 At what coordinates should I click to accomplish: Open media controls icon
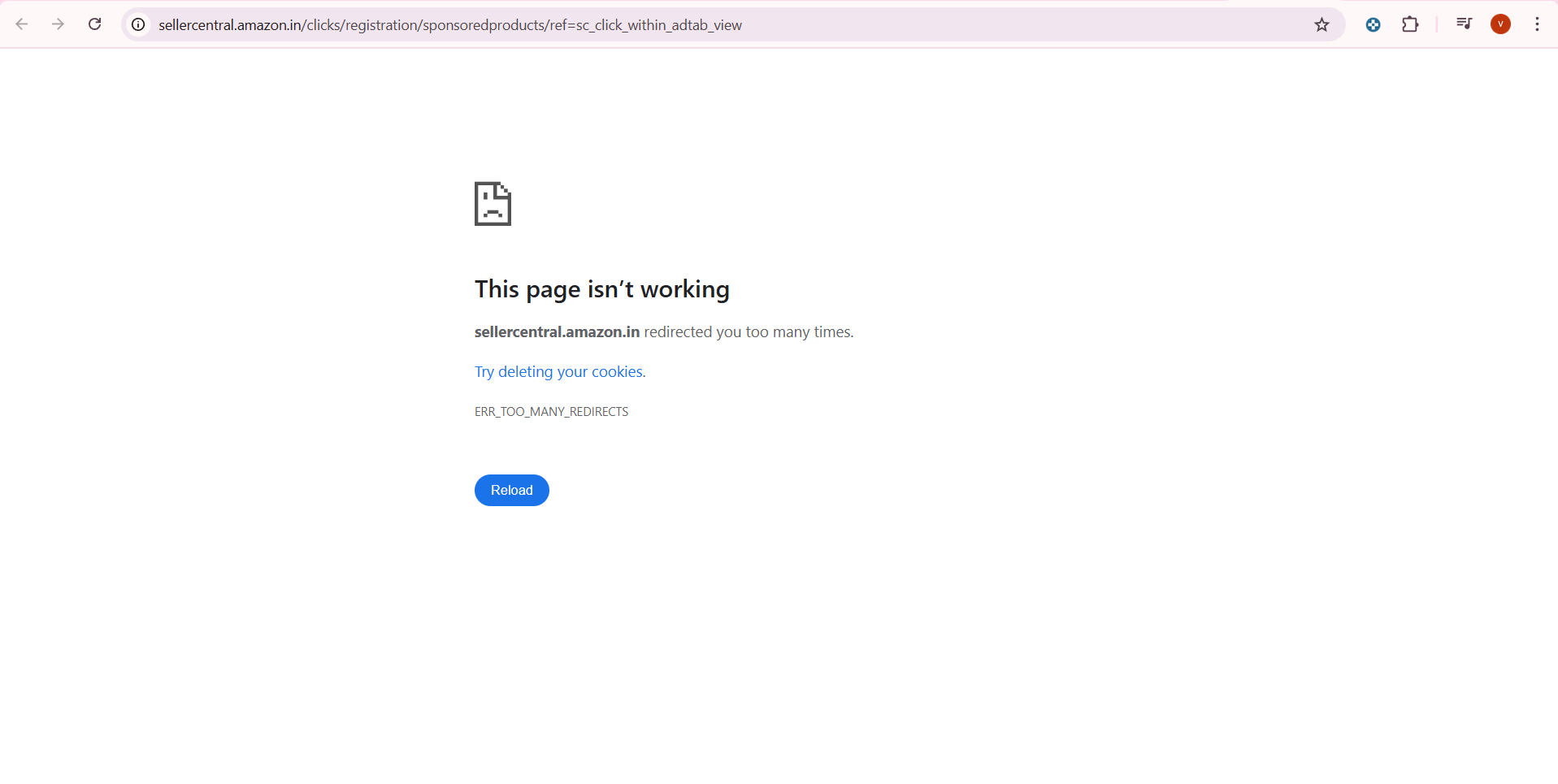point(1465,24)
